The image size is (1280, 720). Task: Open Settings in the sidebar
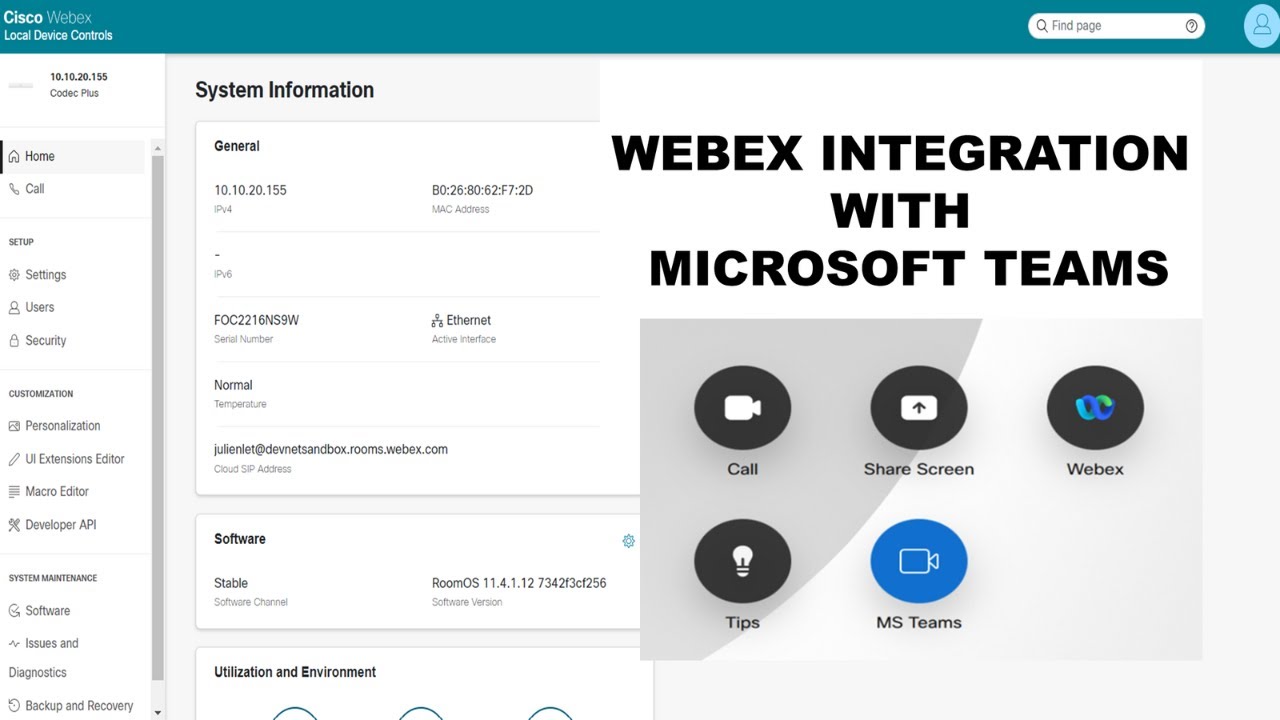click(x=73, y=275)
